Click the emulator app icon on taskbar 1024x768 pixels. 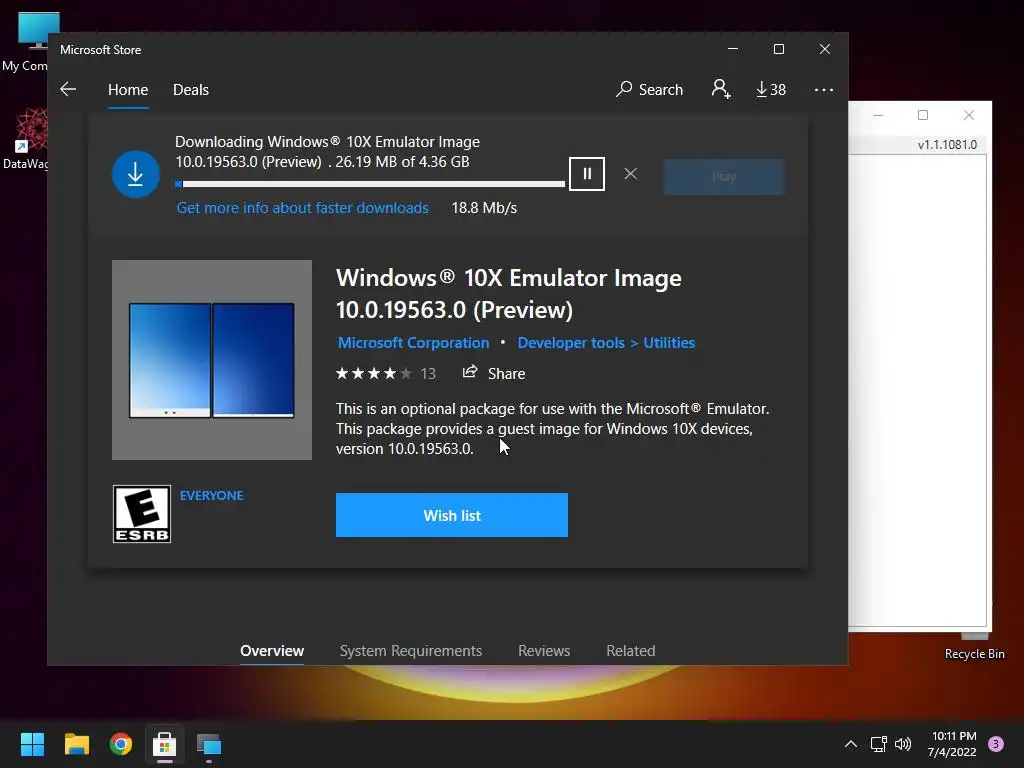click(x=209, y=744)
